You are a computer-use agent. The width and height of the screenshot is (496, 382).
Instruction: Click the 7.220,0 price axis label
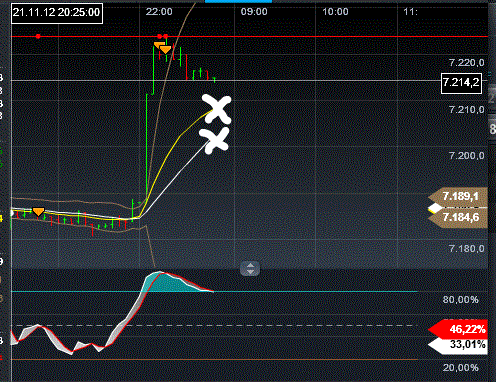point(467,62)
